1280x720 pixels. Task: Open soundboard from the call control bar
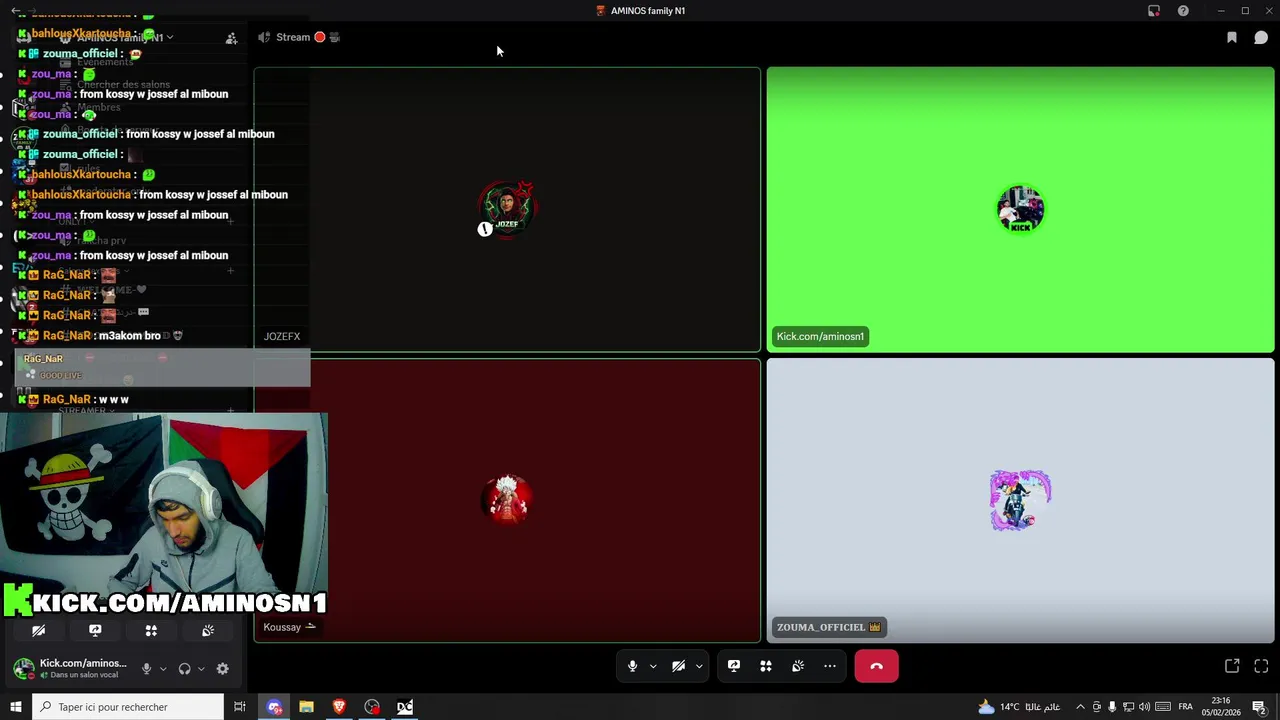pyautogui.click(x=798, y=666)
